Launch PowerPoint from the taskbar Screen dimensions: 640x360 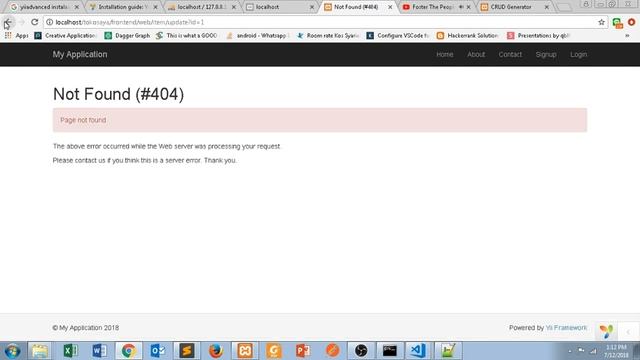pyautogui.click(x=303, y=351)
